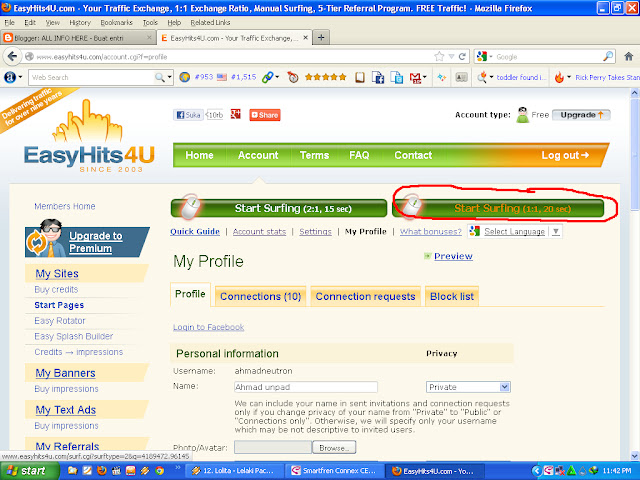Open the Connections (10) tab
Image resolution: width=640 pixels, height=480 pixels.
pos(260,296)
